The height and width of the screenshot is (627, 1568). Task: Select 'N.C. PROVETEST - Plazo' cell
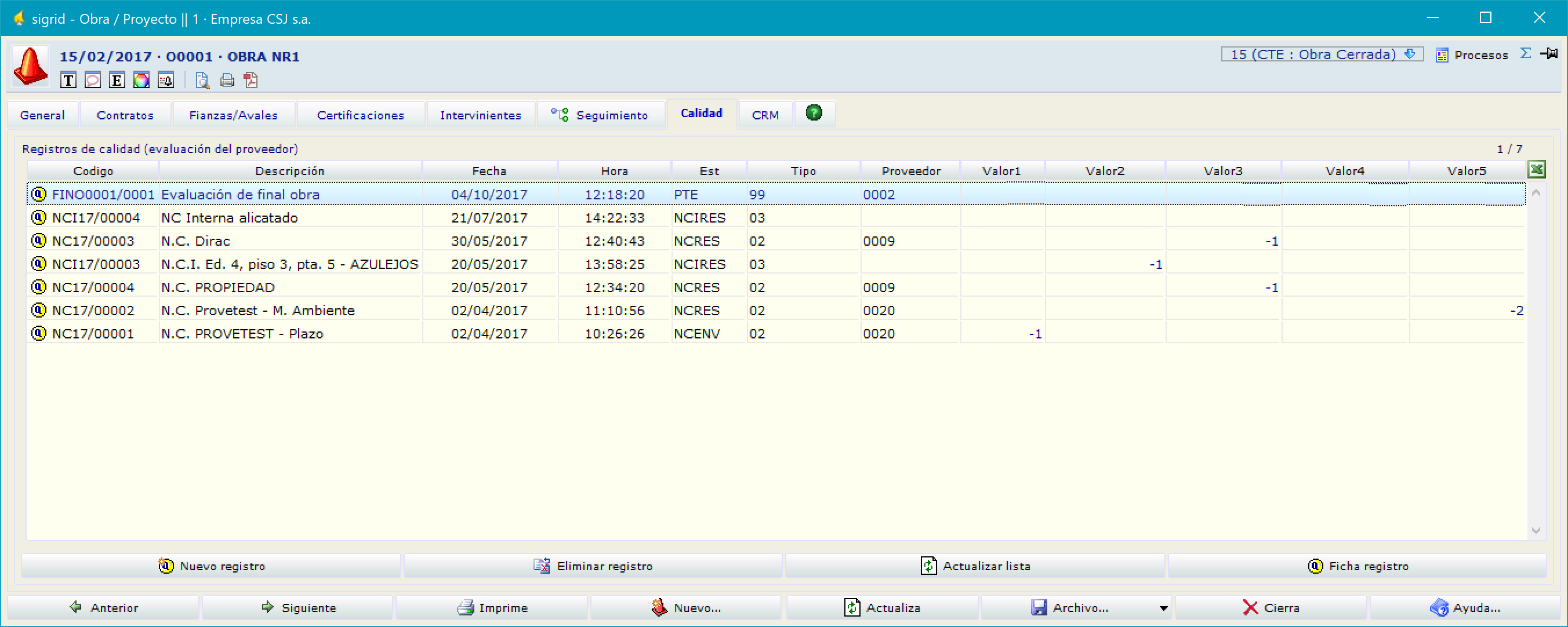click(291, 333)
